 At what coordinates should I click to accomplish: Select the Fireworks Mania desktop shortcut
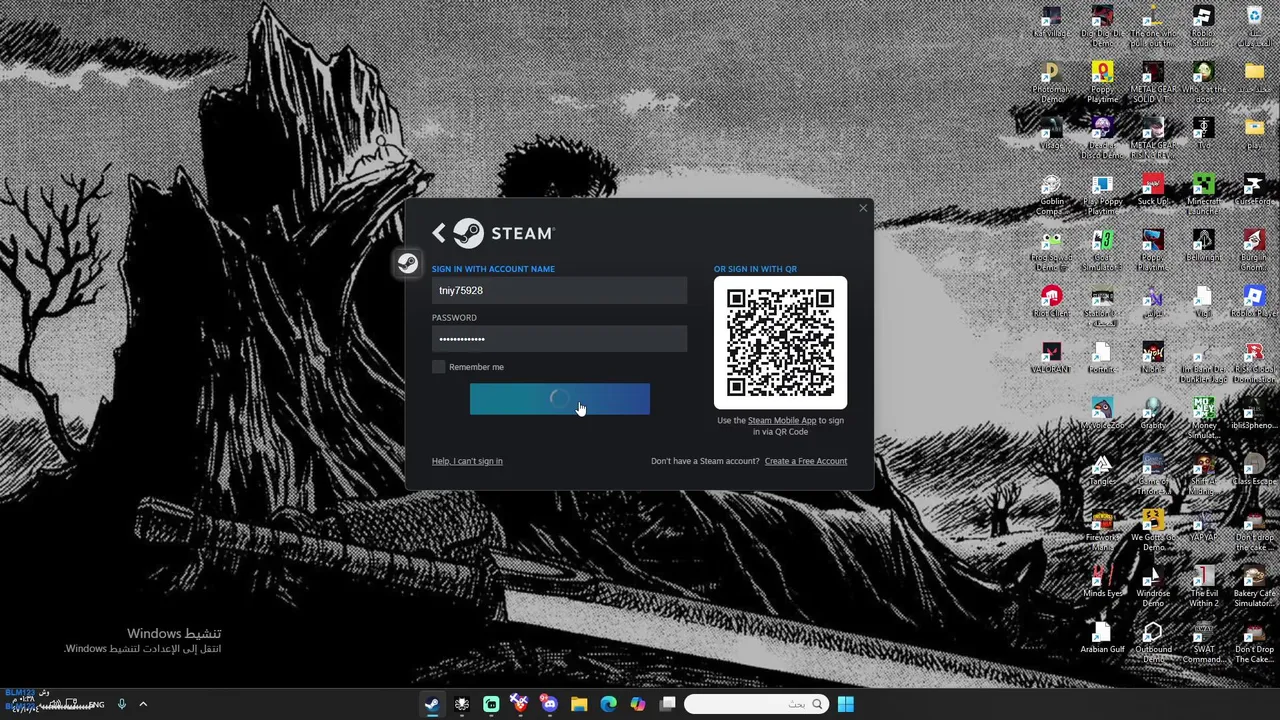[x=1102, y=530]
